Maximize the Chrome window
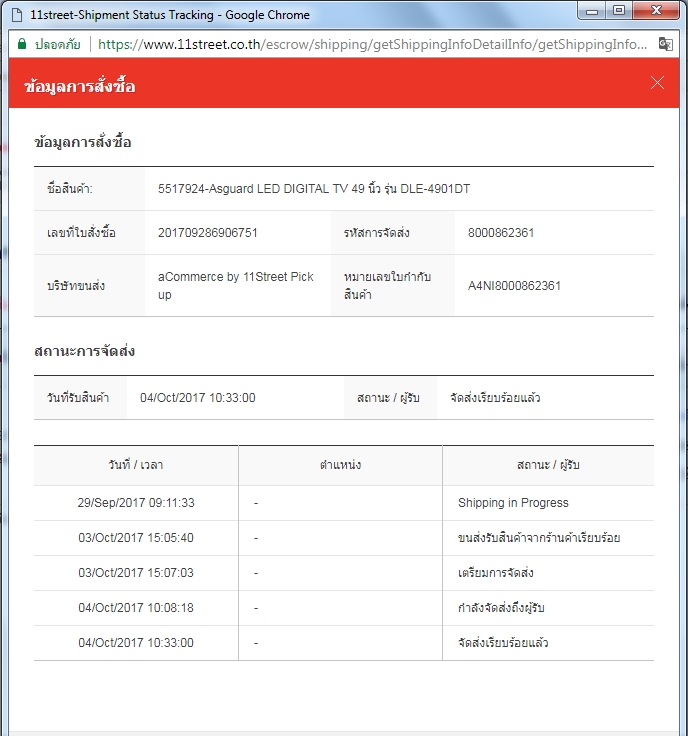The width and height of the screenshot is (688, 736). pyautogui.click(x=619, y=11)
